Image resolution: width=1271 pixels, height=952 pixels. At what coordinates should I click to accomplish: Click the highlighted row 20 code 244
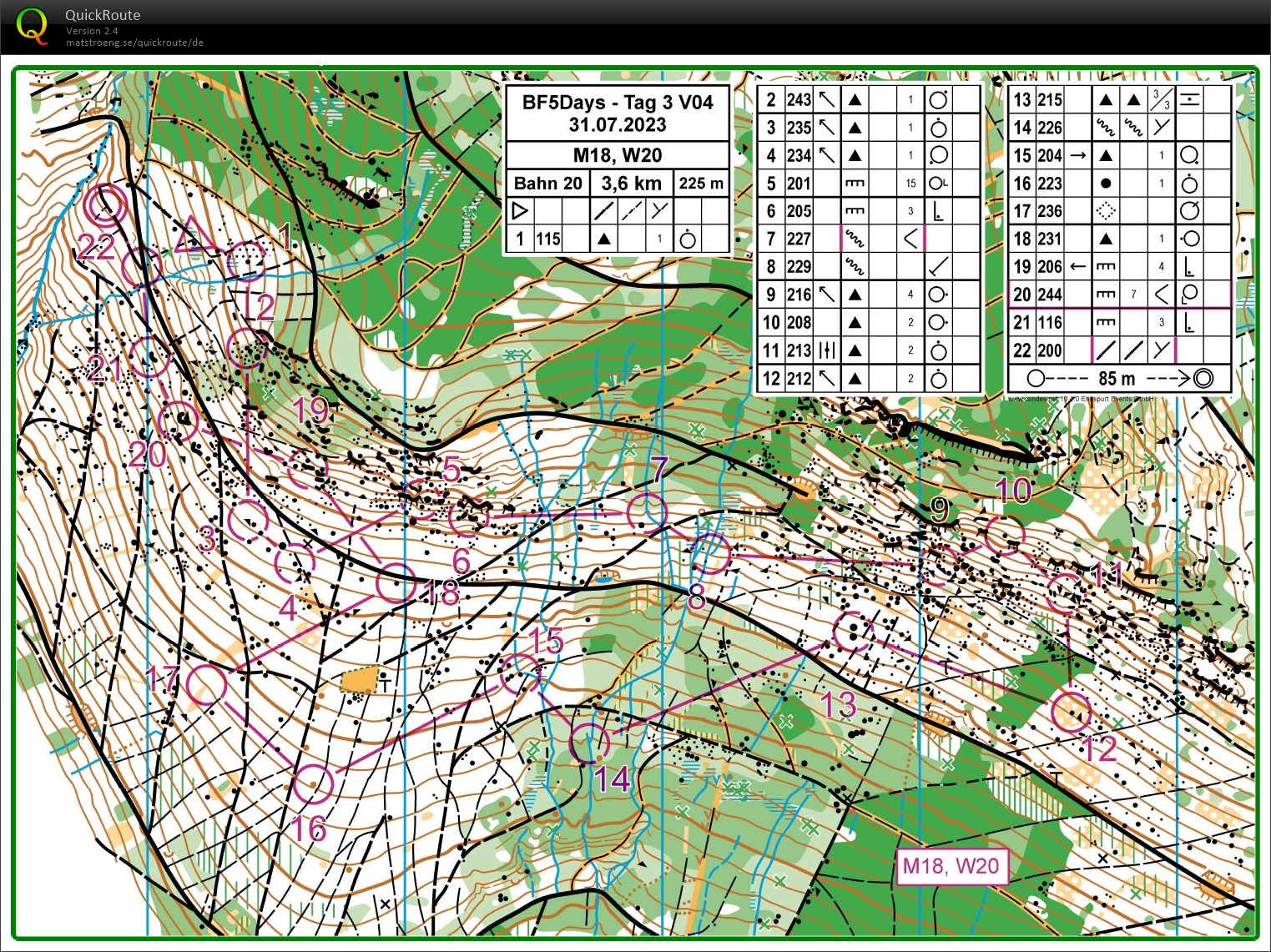tap(1049, 295)
